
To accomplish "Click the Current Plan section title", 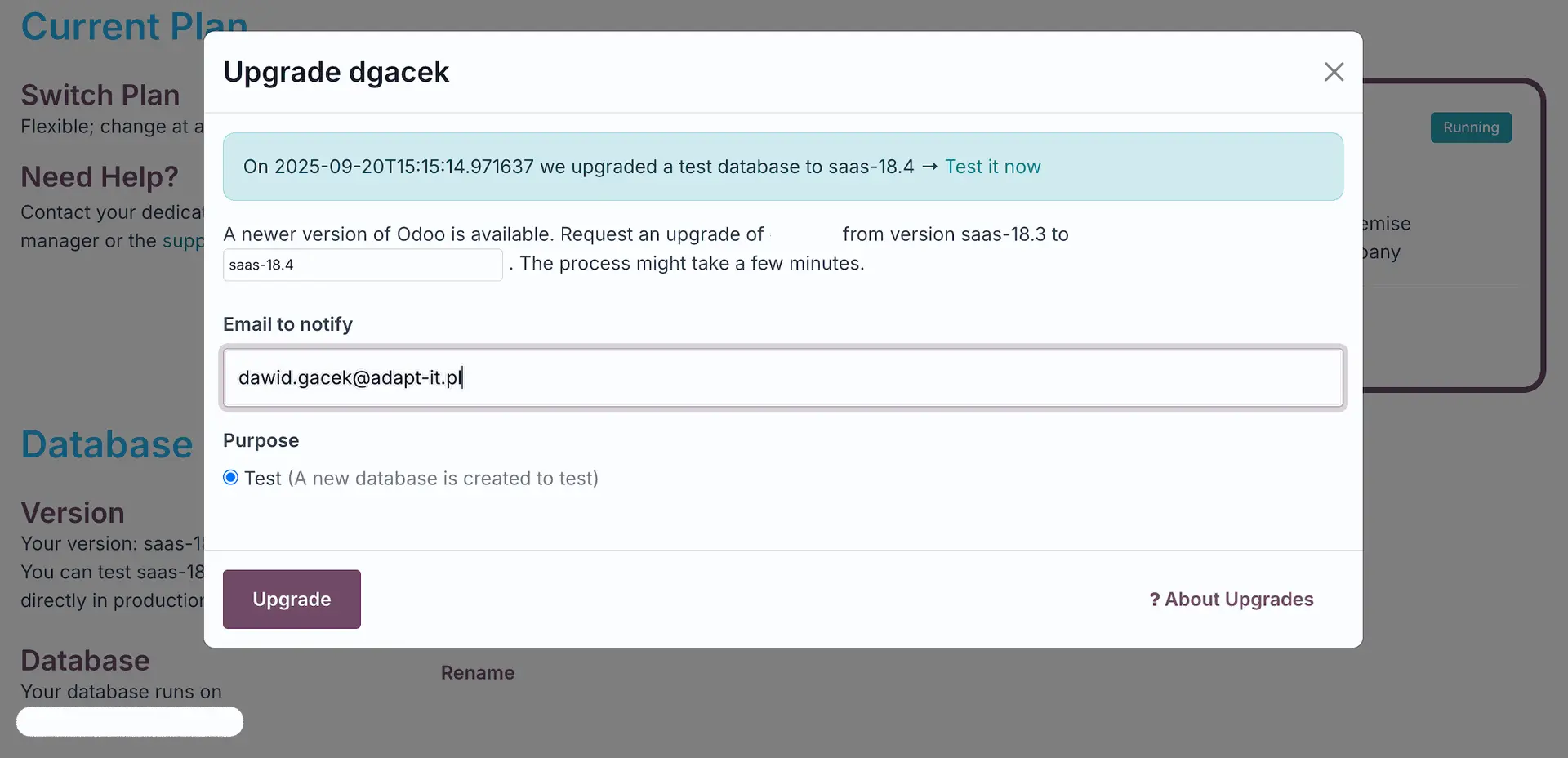I will tap(114, 26).
